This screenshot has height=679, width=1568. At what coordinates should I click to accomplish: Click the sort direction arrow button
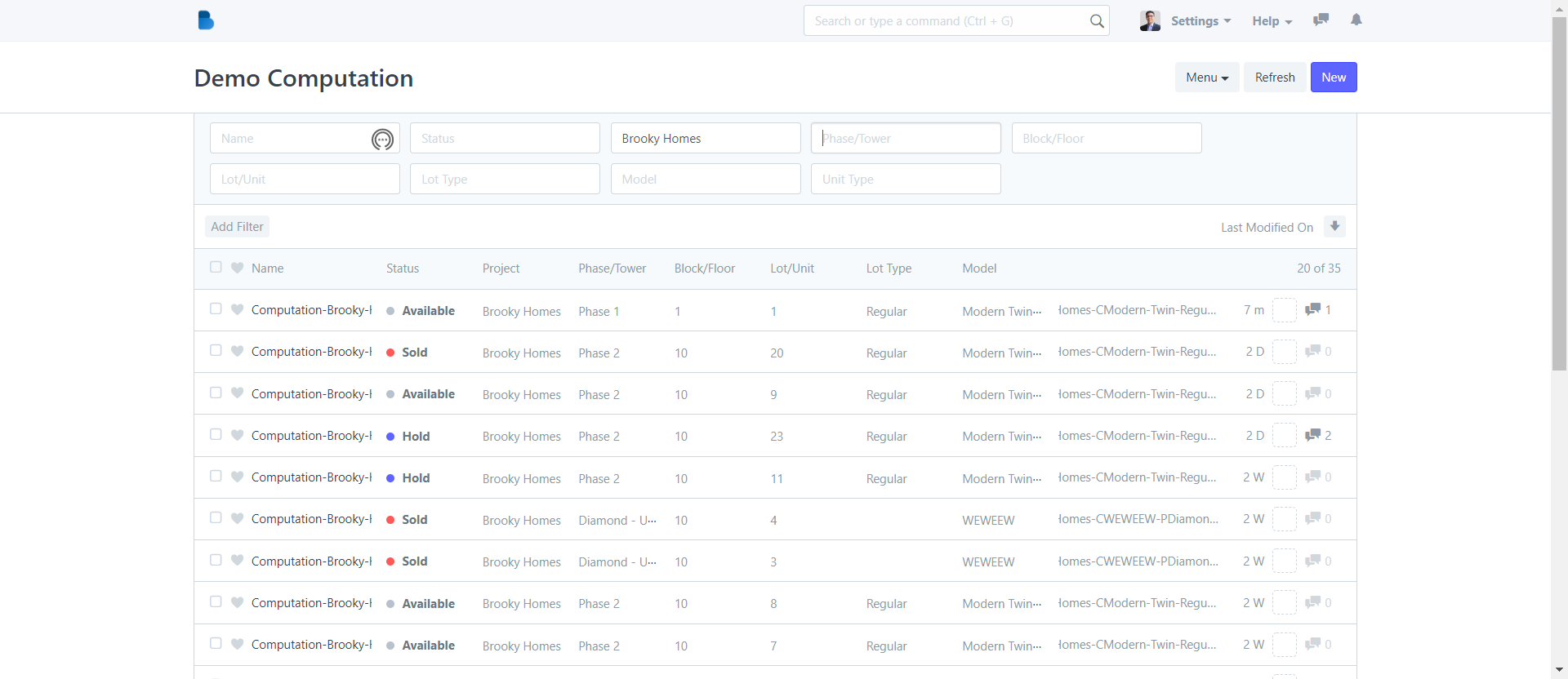(1334, 227)
